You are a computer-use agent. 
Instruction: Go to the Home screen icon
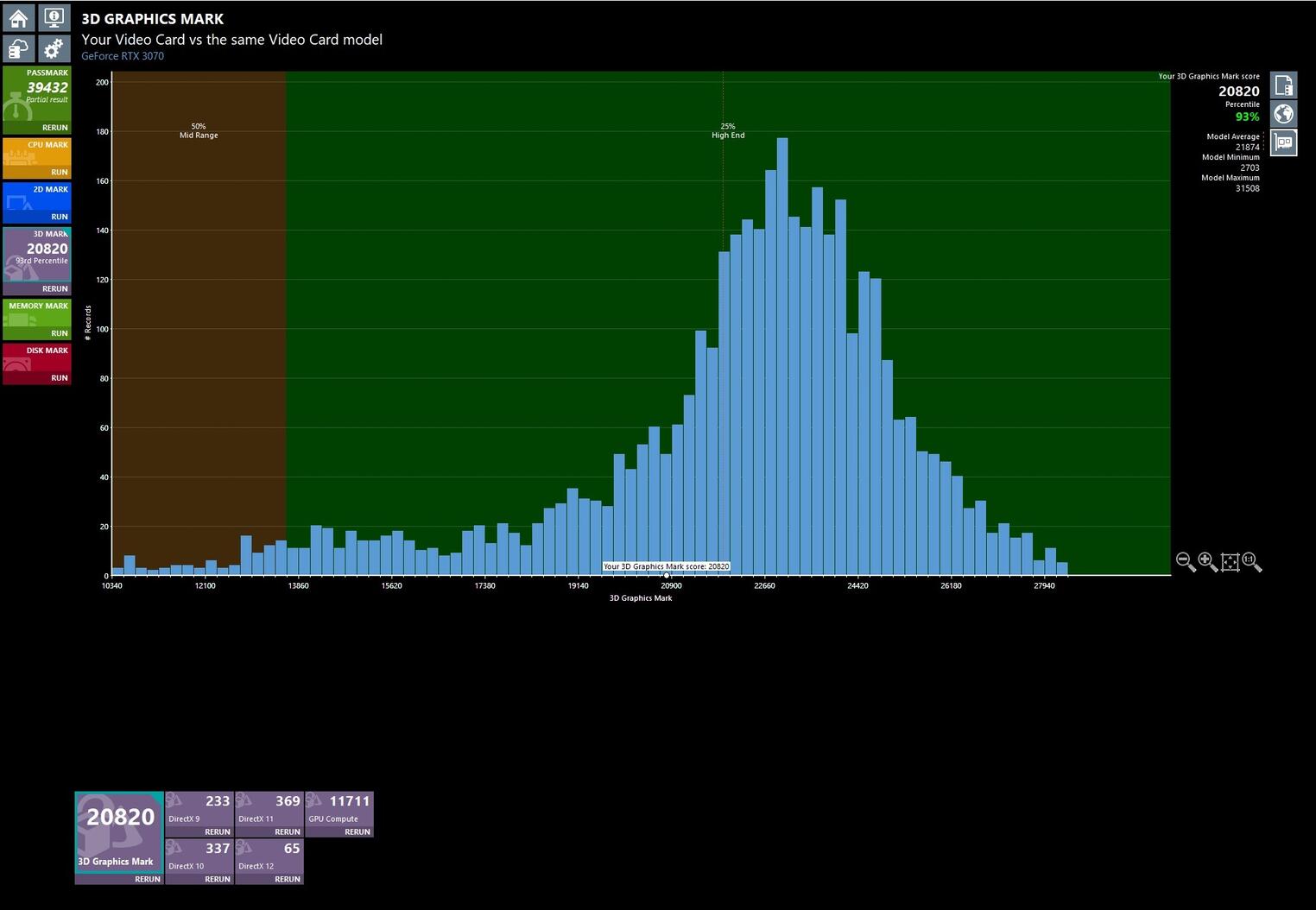click(18, 18)
